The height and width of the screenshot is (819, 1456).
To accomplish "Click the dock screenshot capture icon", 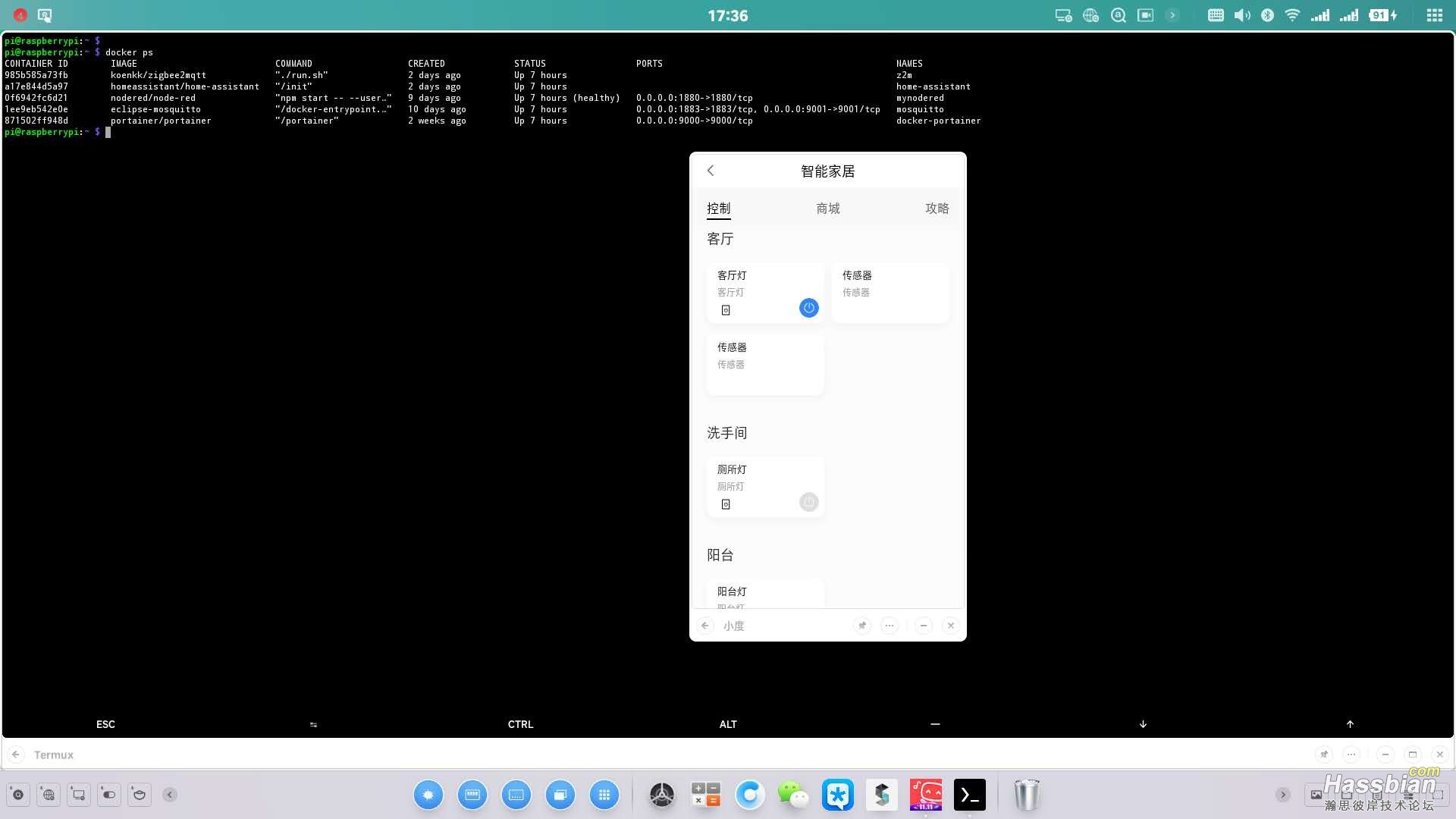I will [18, 795].
